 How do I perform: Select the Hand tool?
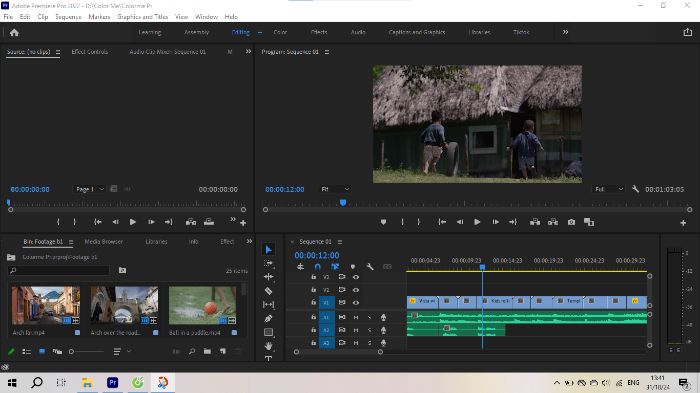(x=268, y=346)
